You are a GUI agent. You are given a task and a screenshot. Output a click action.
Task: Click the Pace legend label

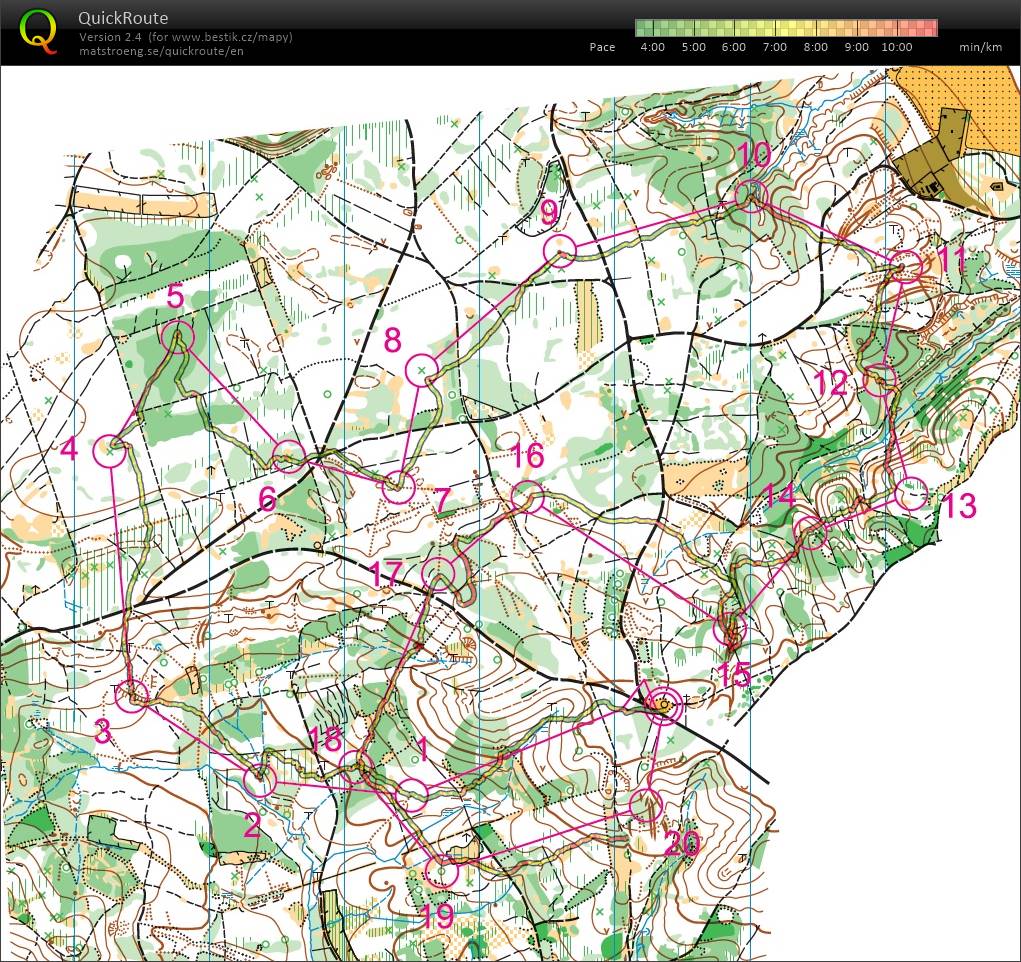[602, 47]
